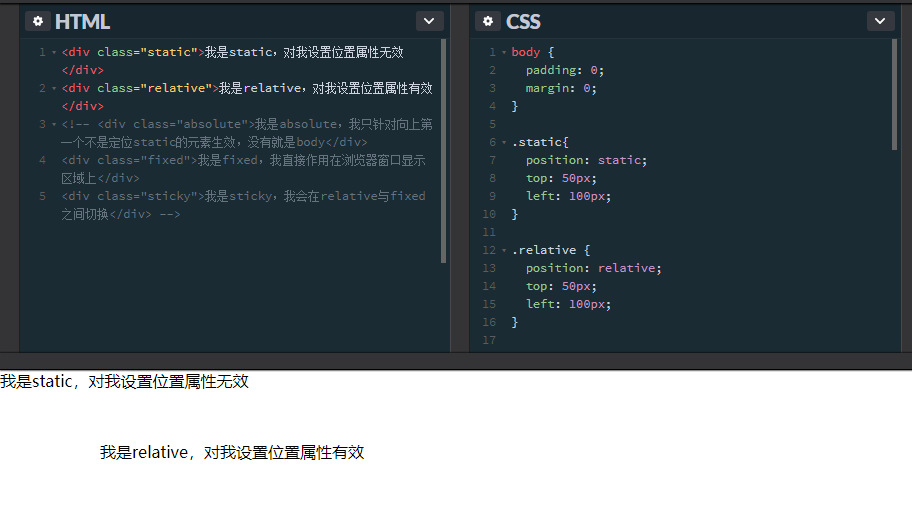
Task: Click the "padding: 0;" CSS line
Action: [565, 70]
